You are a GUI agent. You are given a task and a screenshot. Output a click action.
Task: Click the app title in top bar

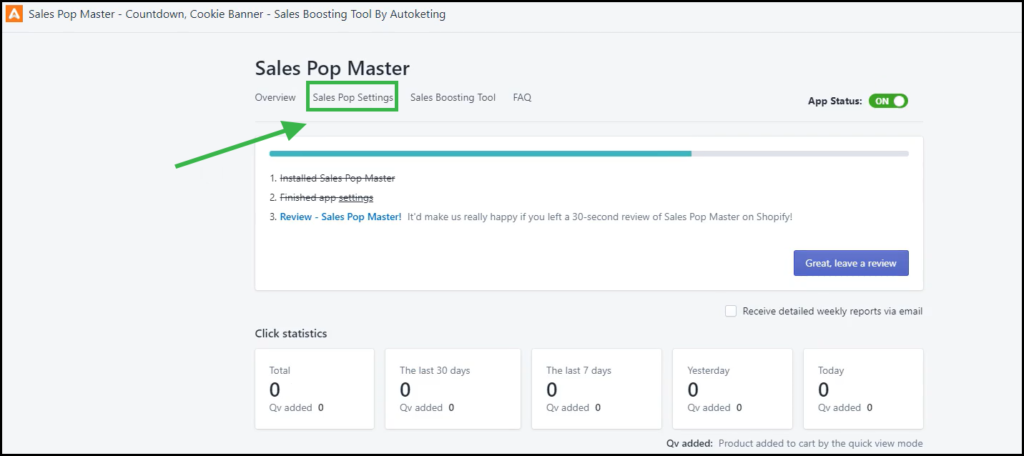tap(237, 14)
